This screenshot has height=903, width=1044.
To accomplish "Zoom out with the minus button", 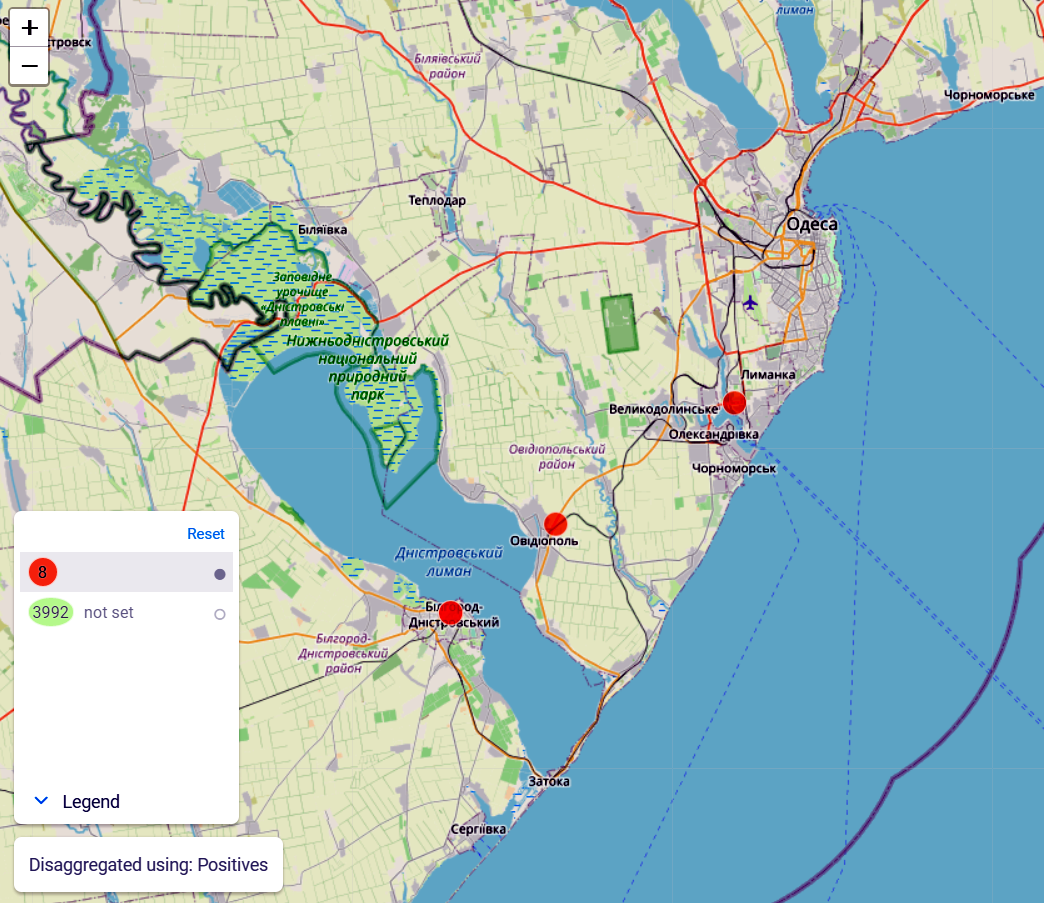I will point(29,66).
